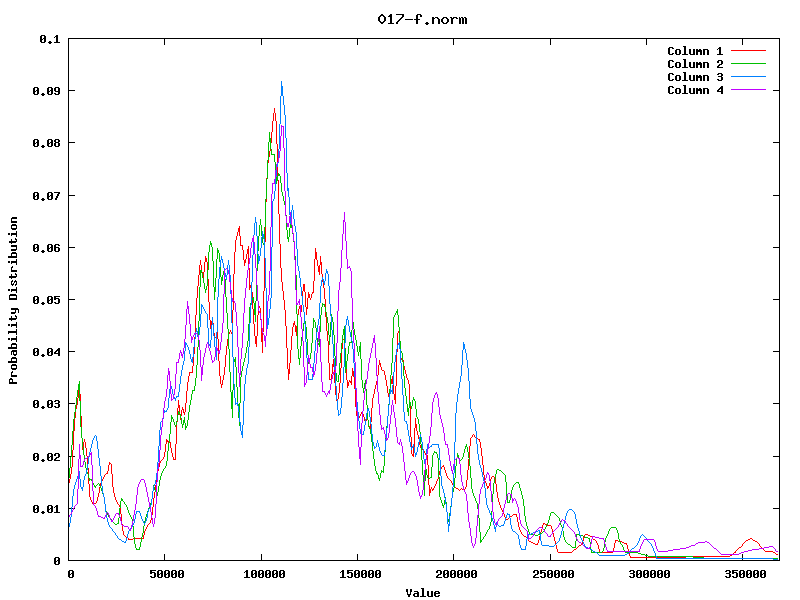The width and height of the screenshot is (800, 600).
Task: Click the x-axis tick label "350000"
Action: 745,574
